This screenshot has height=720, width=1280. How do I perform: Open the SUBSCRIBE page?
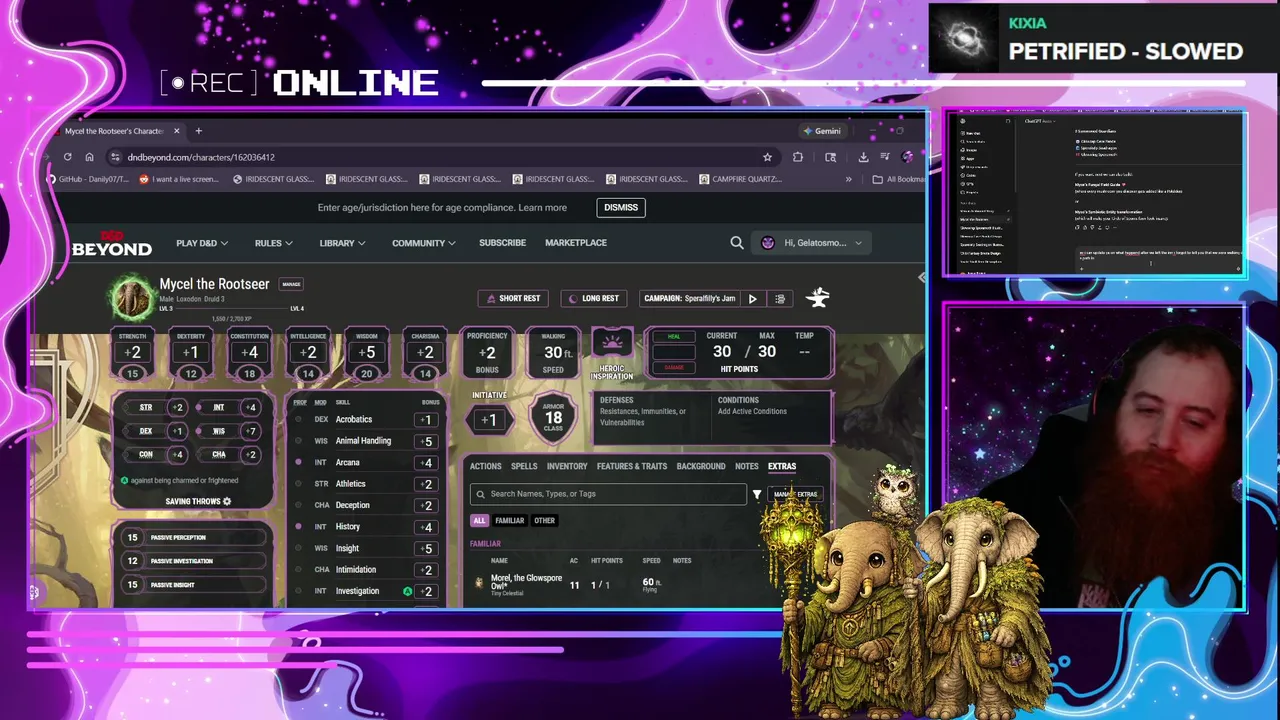(x=502, y=243)
